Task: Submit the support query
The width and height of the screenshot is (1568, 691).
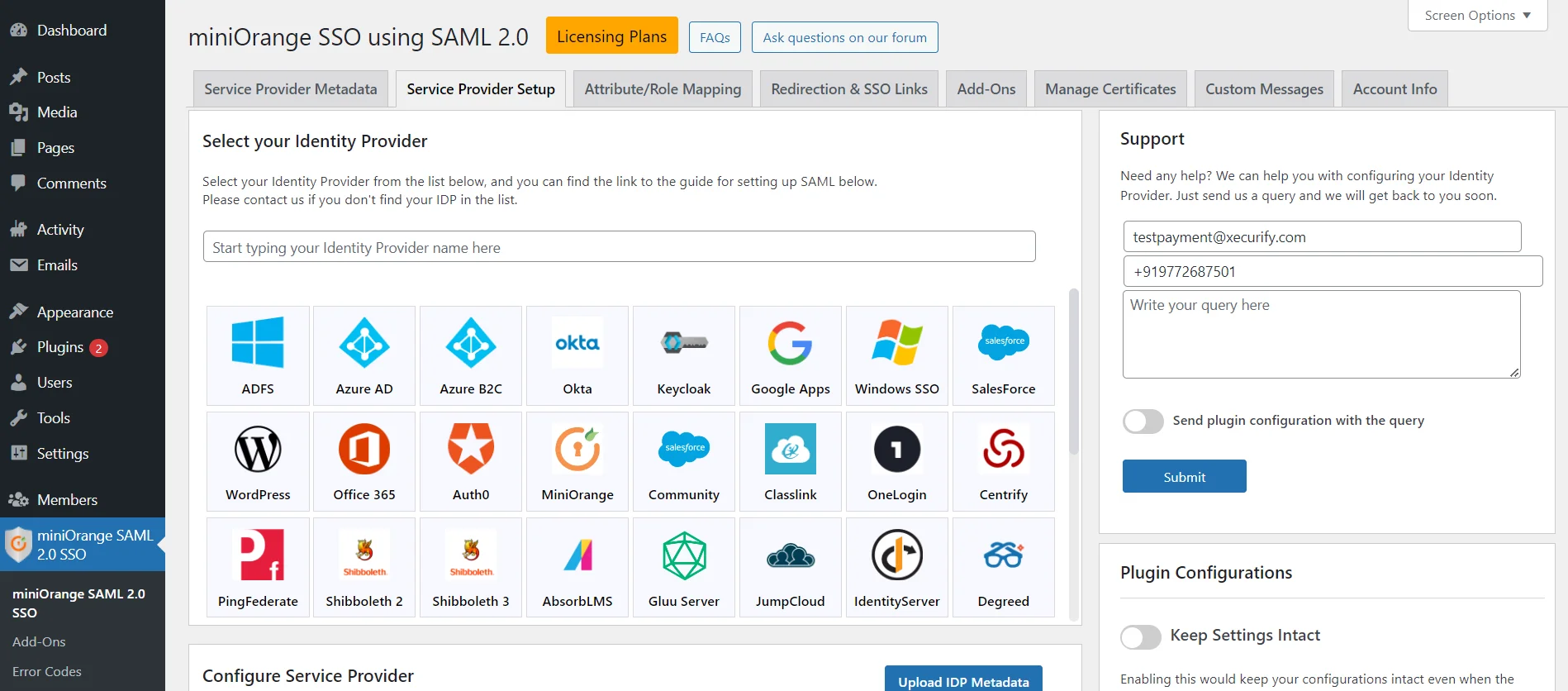Action: point(1184,476)
